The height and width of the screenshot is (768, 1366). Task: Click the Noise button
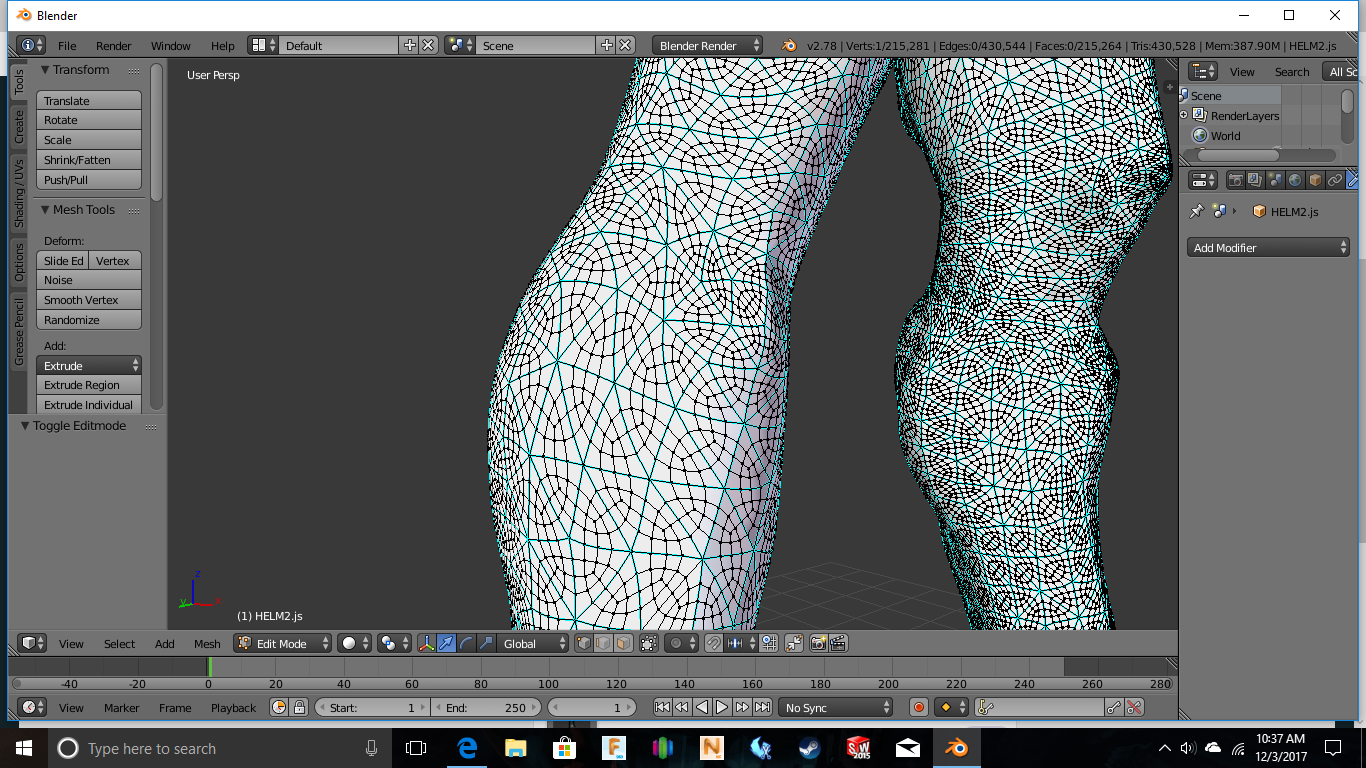[x=89, y=280]
